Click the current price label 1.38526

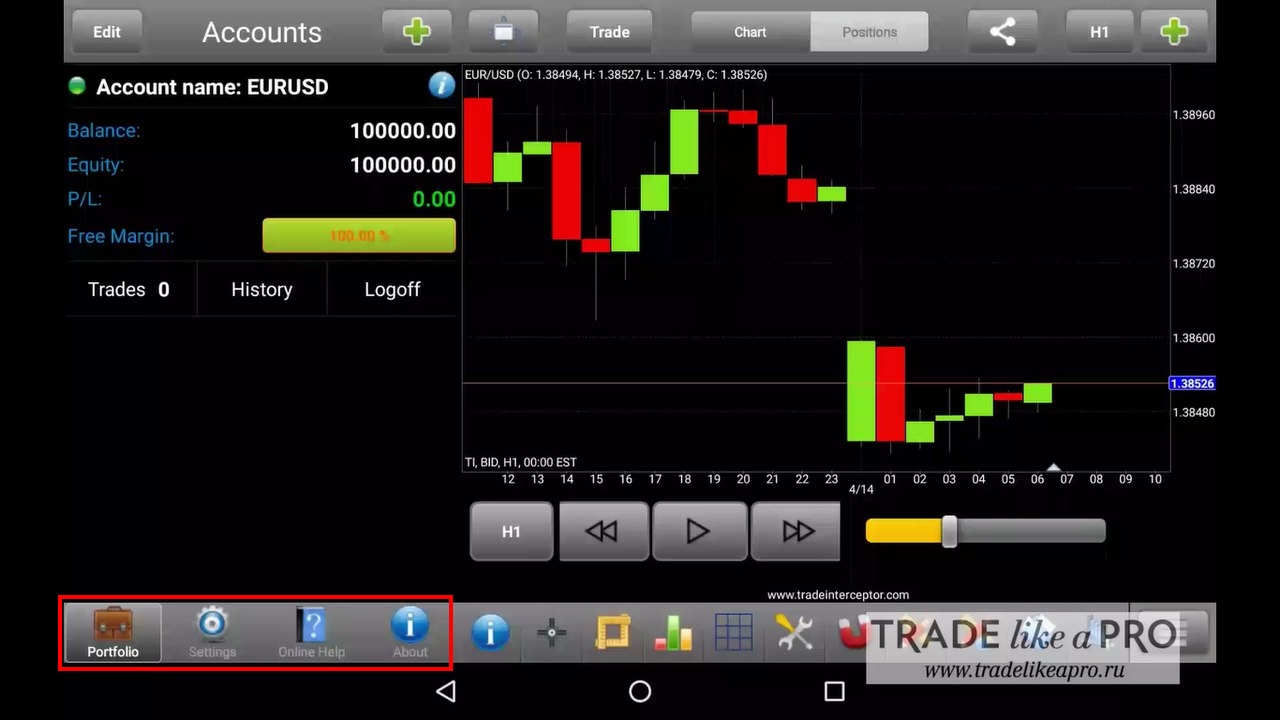coord(1192,383)
